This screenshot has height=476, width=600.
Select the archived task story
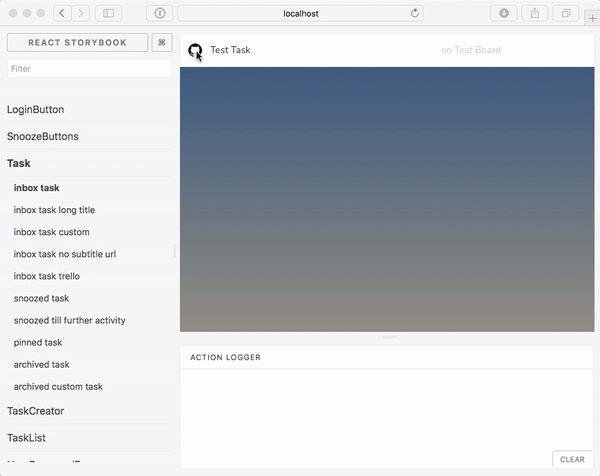click(42, 365)
